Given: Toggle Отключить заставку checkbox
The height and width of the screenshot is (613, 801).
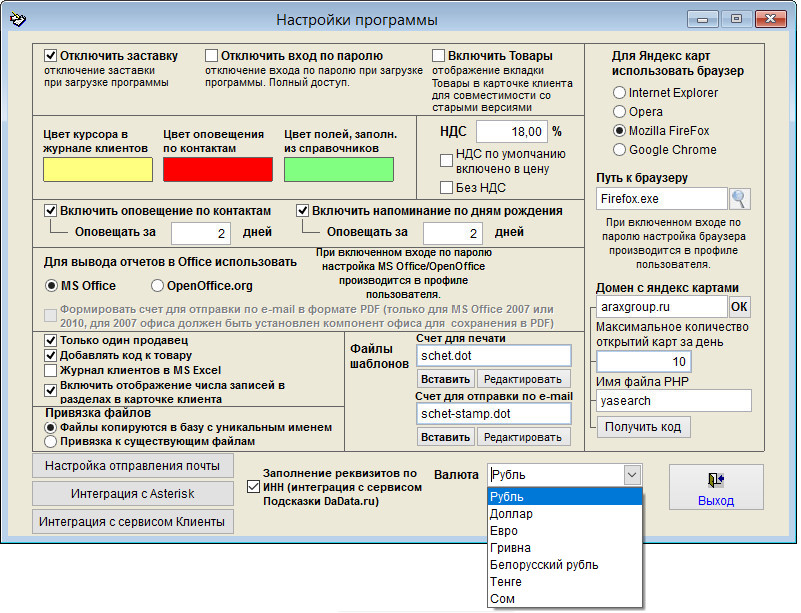Looking at the screenshot, I should pyautogui.click(x=50, y=56).
